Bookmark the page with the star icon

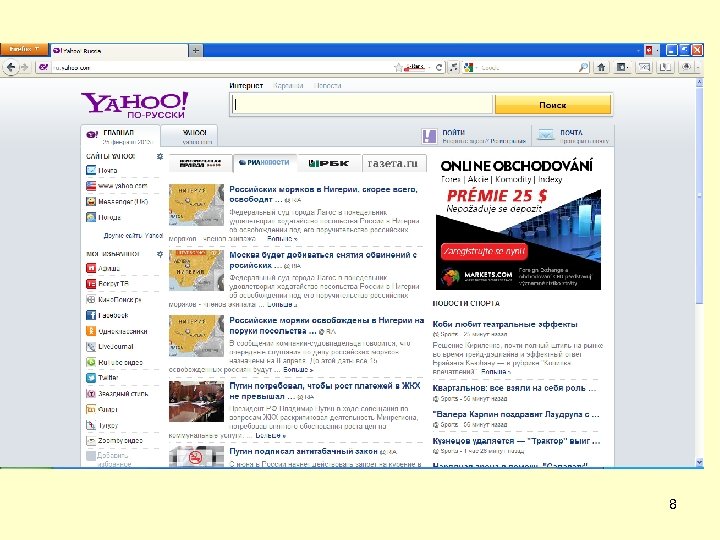click(x=398, y=68)
